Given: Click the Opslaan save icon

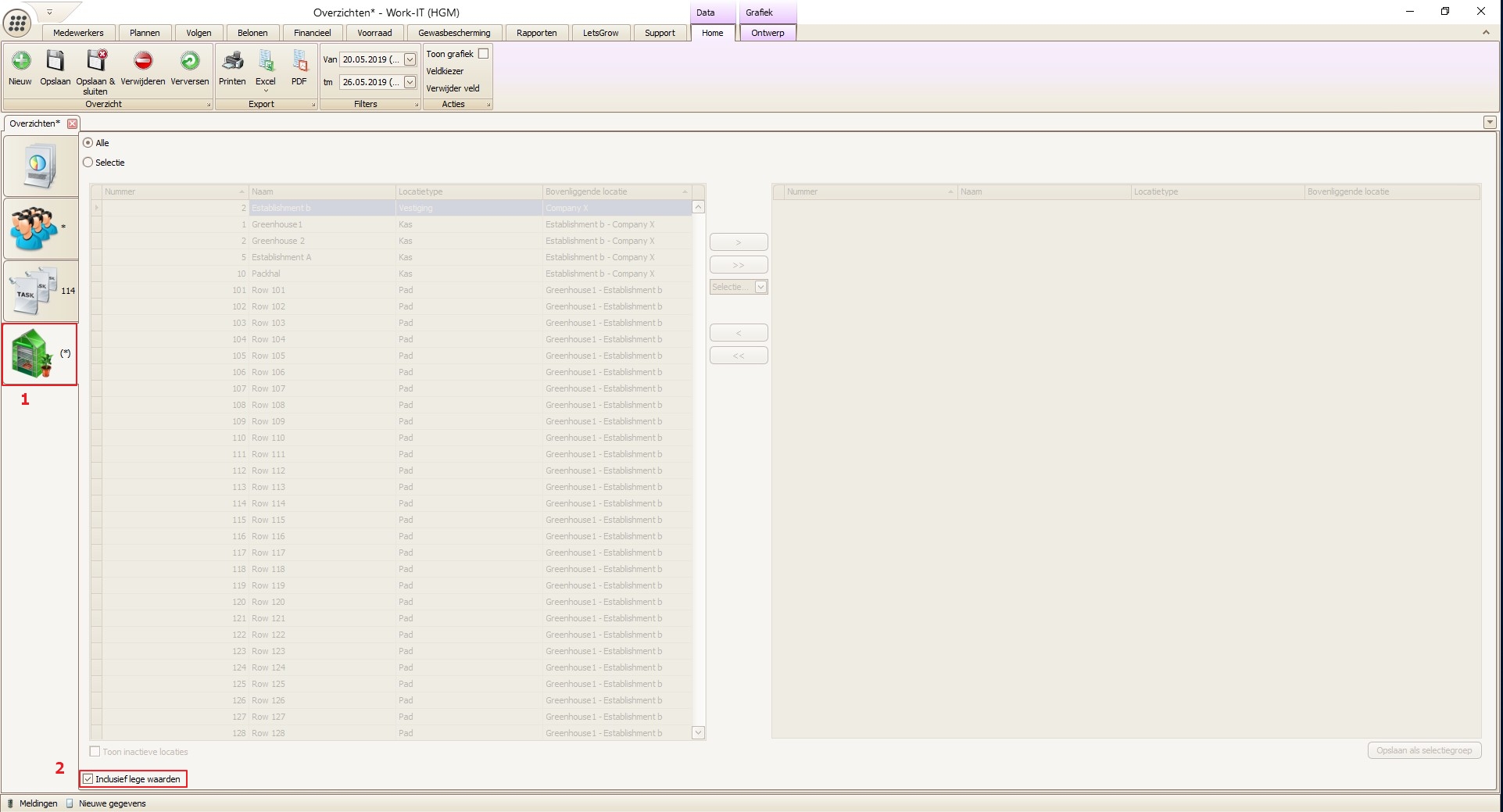Looking at the screenshot, I should coord(55,61).
